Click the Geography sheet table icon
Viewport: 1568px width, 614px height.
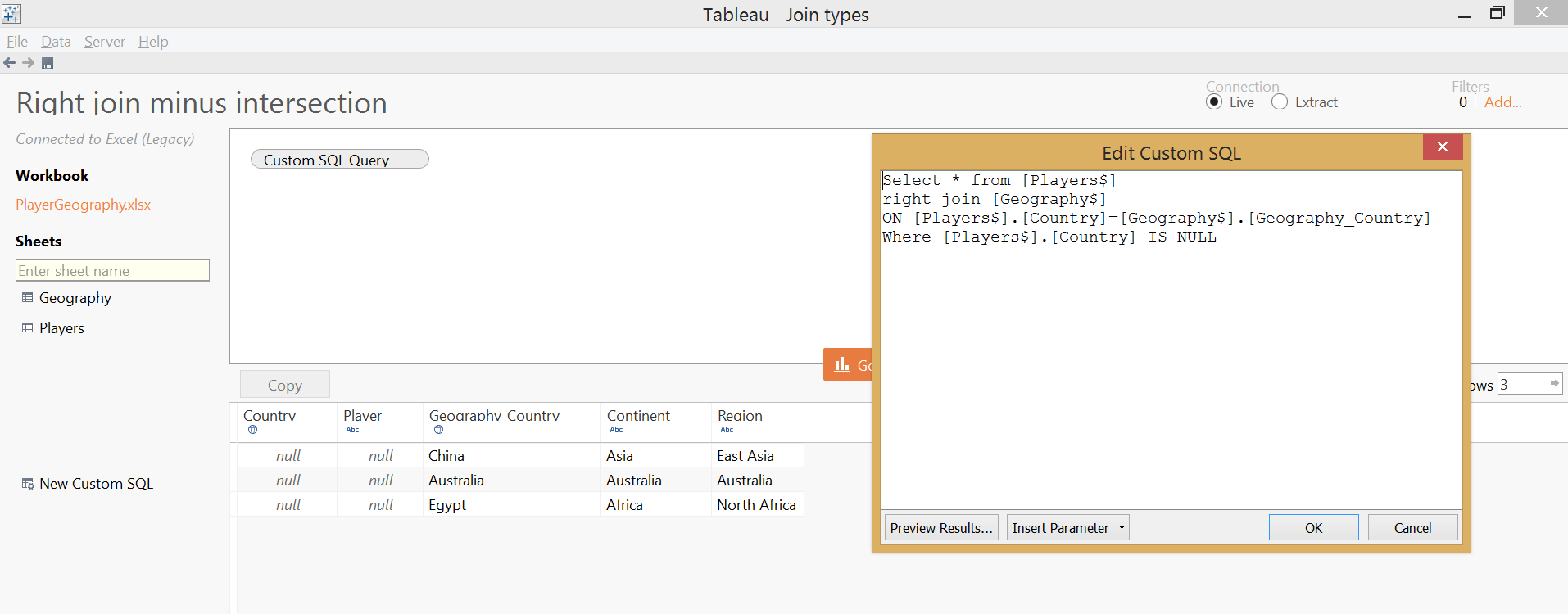(x=28, y=298)
